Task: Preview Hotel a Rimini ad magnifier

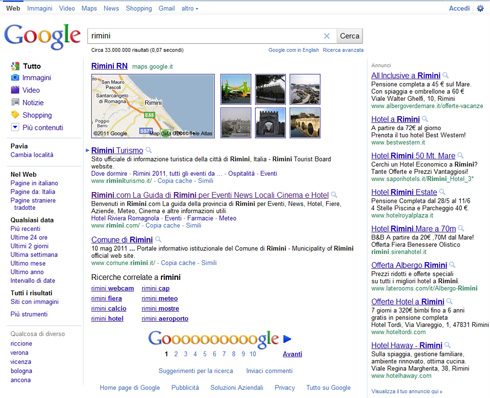Action: tap(425, 119)
